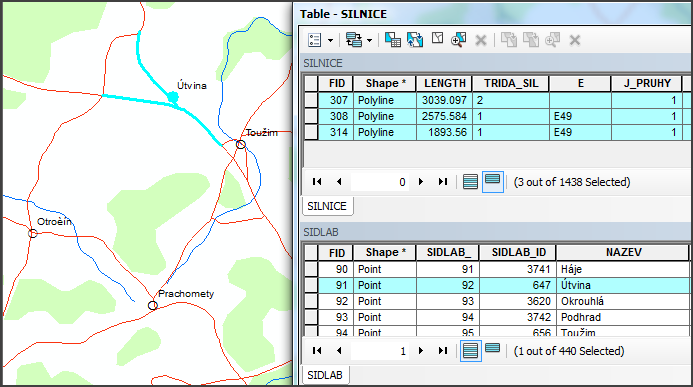This screenshot has width=693, height=387.
Task: Click the 3741 SIDLAB_ID cell
Action: coord(518,269)
